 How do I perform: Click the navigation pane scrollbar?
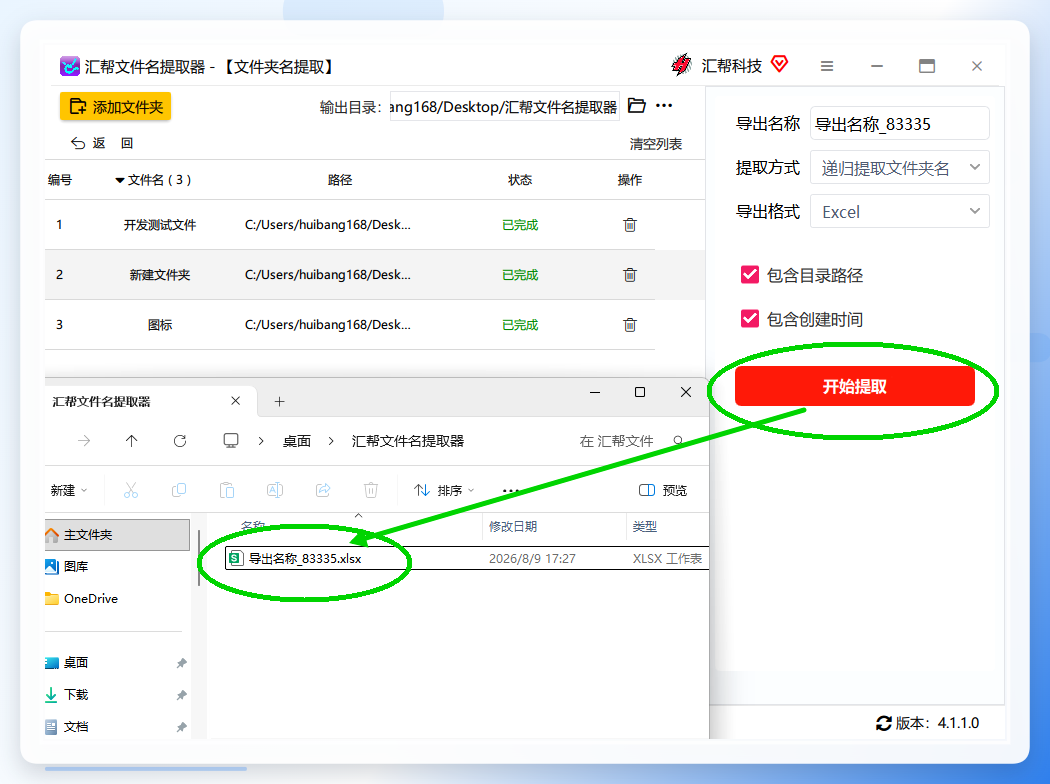[199, 557]
